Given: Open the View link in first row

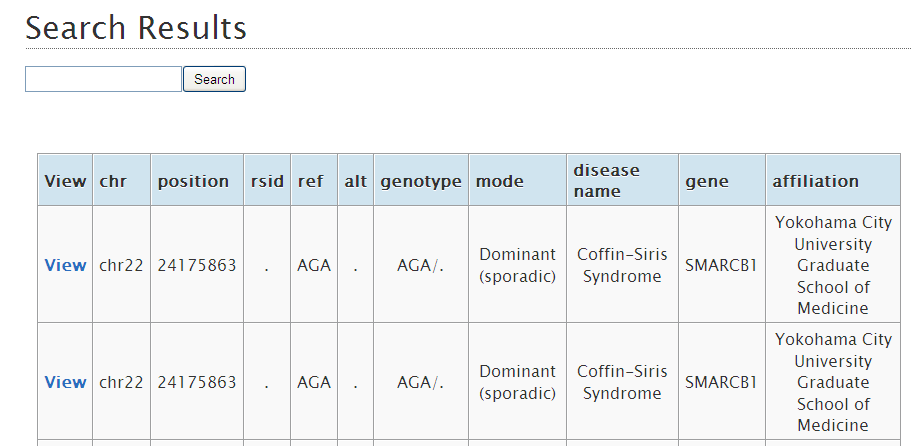Looking at the screenshot, I should tap(65, 265).
